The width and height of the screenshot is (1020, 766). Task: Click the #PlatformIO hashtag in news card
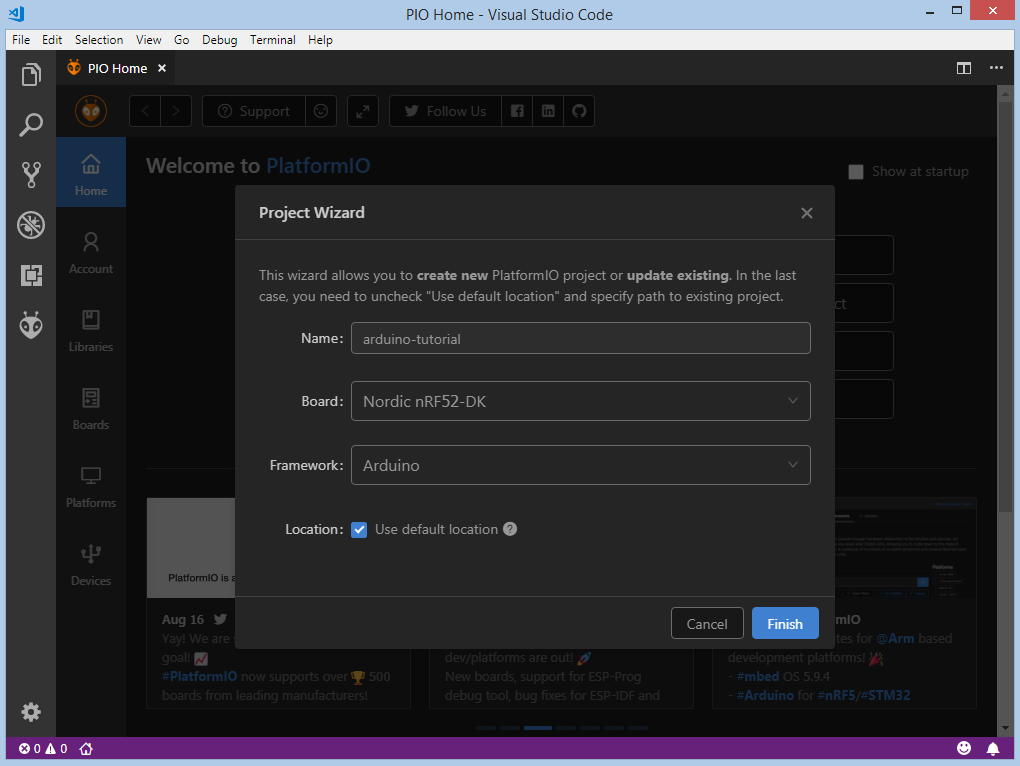tap(199, 676)
